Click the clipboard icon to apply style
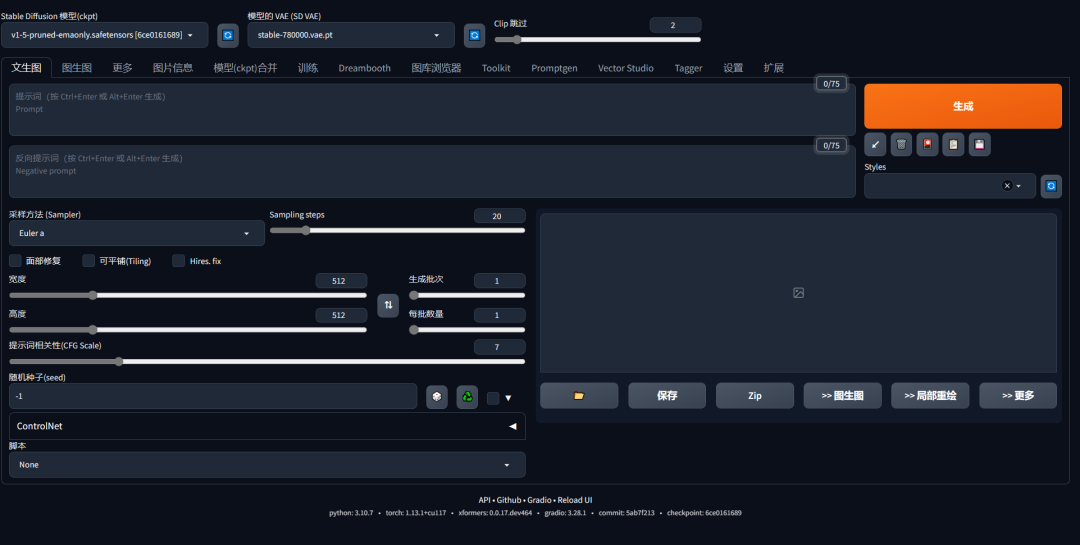Screen dimensions: 1080x545 (953, 145)
